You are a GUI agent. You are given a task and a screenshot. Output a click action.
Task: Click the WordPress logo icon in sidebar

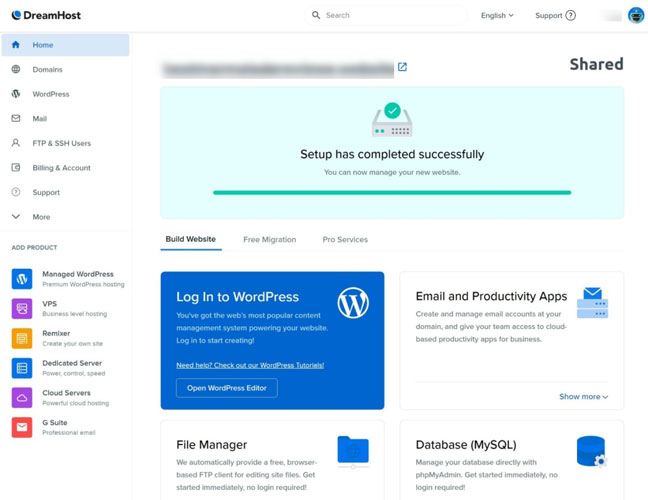(16, 94)
